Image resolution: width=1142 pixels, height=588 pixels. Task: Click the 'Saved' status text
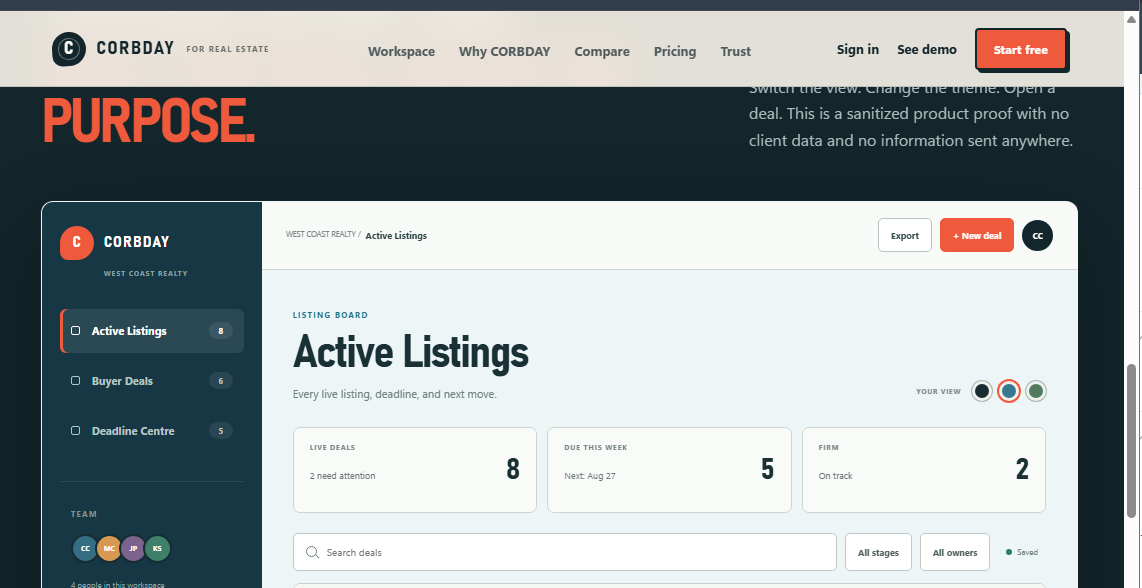tap(1027, 552)
